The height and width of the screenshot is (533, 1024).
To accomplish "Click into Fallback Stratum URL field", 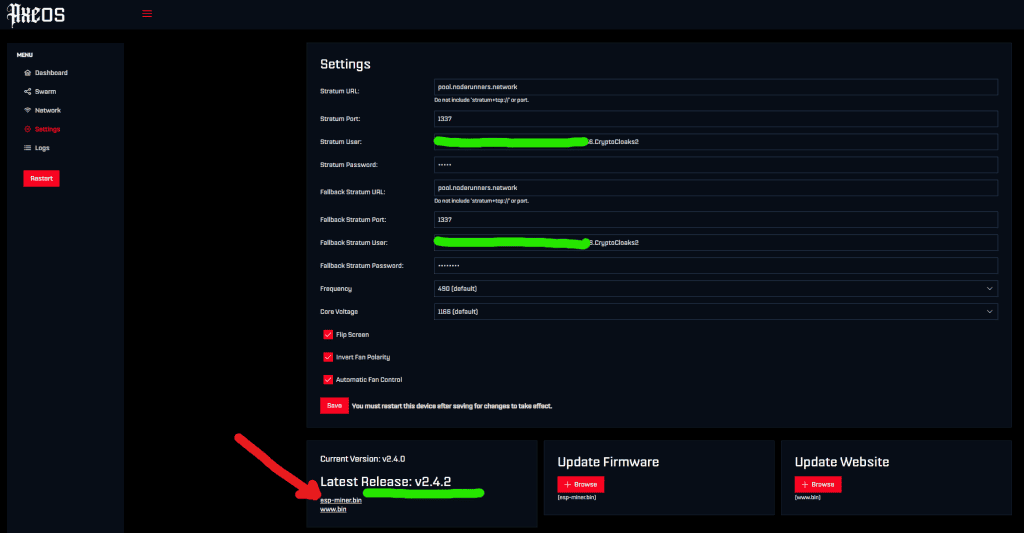I will coord(716,187).
